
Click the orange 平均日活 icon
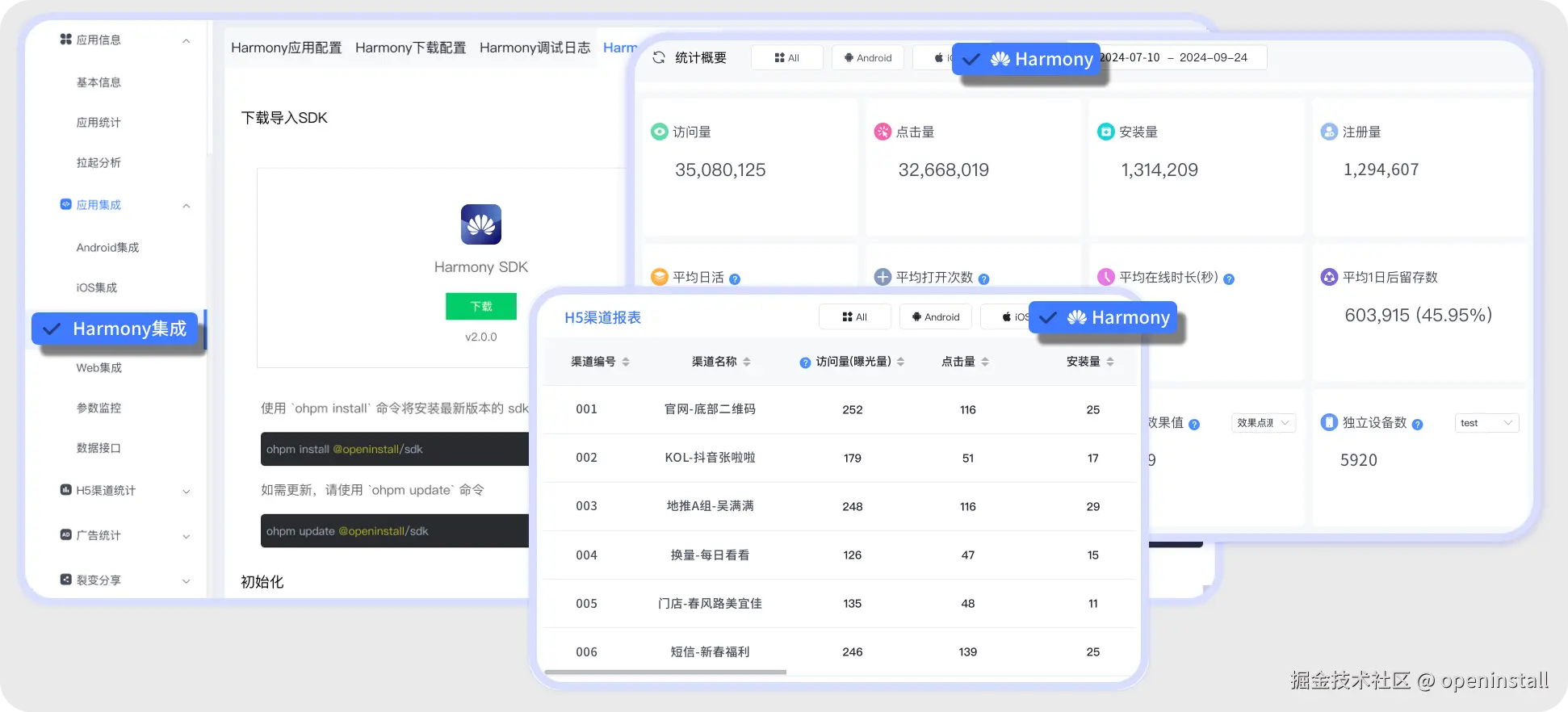(x=660, y=277)
